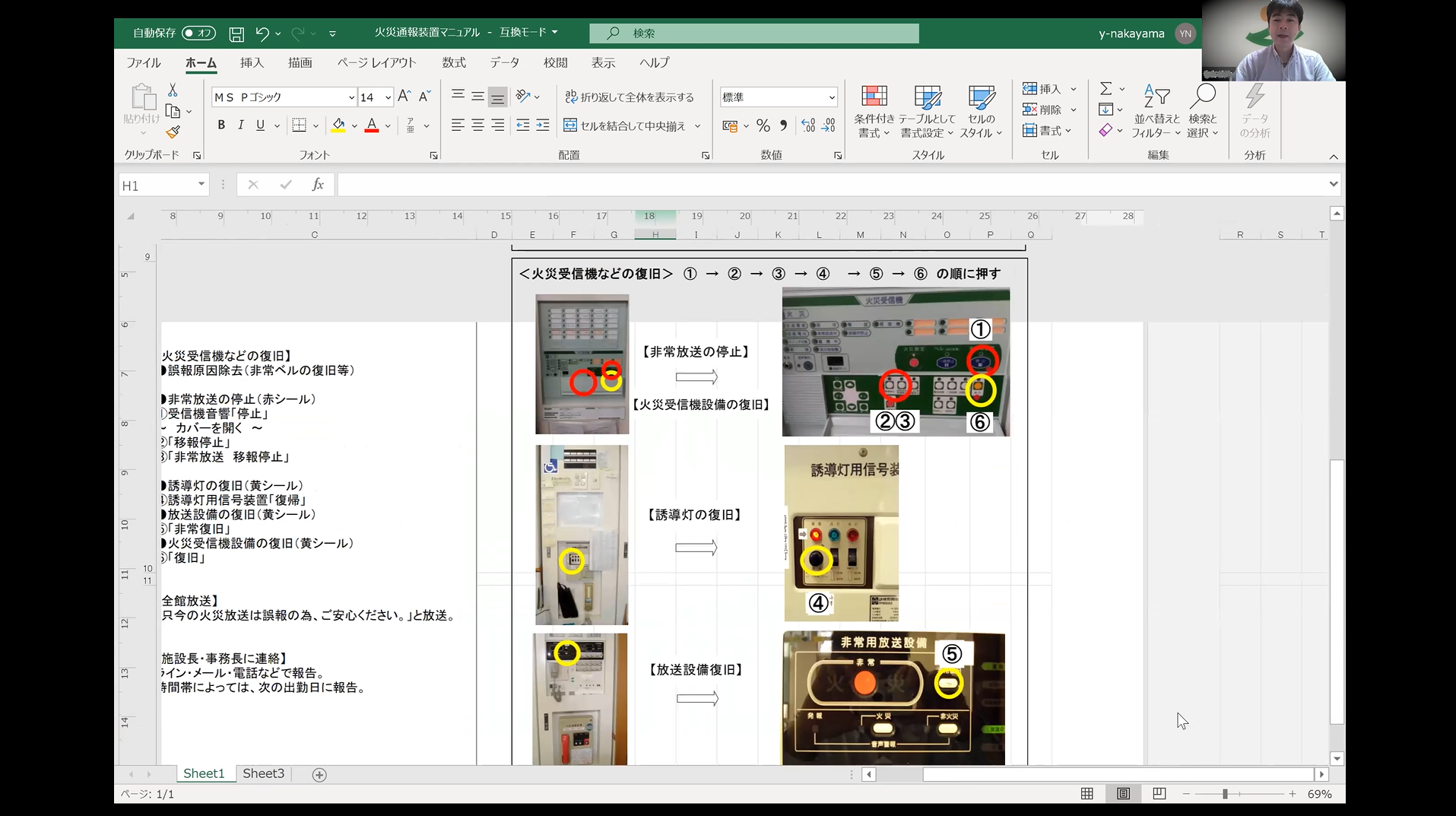
Task: Click the Borders icon
Action: pyautogui.click(x=300, y=125)
